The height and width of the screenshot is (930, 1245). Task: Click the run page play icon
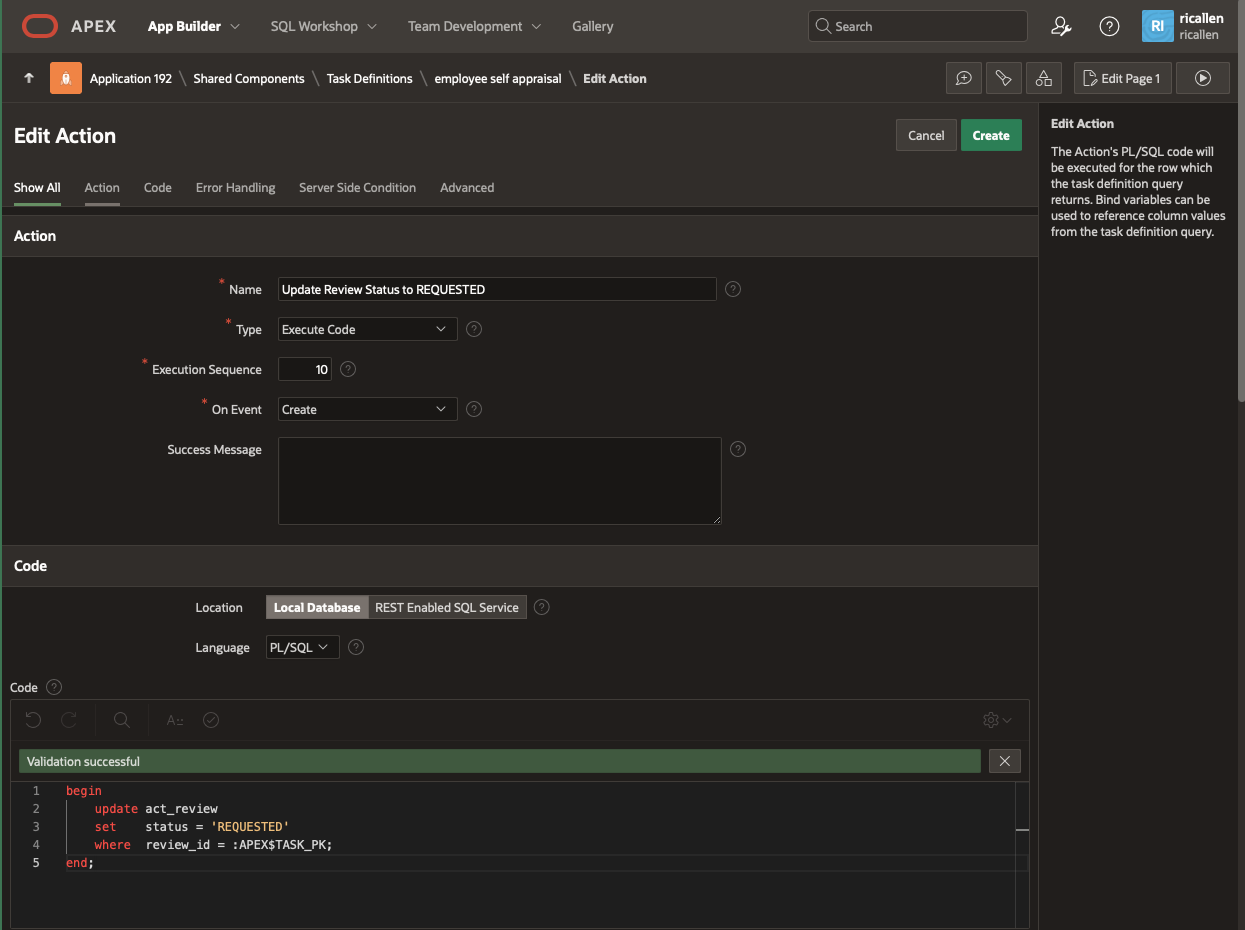click(1202, 78)
